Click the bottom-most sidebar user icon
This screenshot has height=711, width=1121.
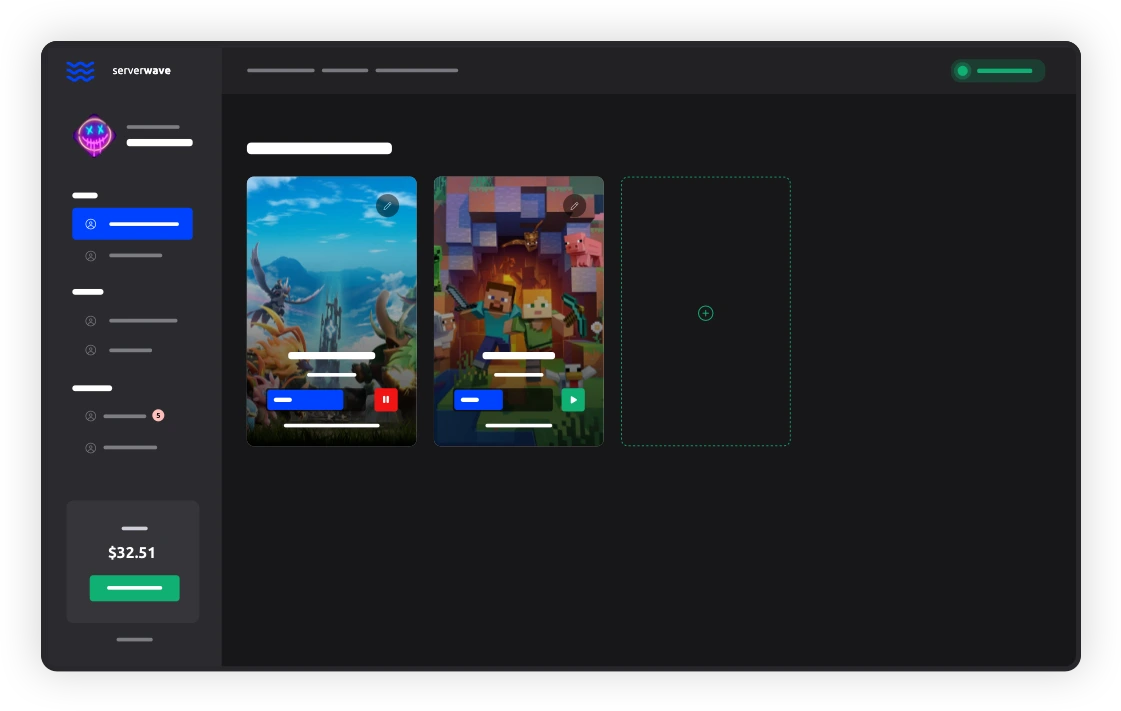(91, 448)
